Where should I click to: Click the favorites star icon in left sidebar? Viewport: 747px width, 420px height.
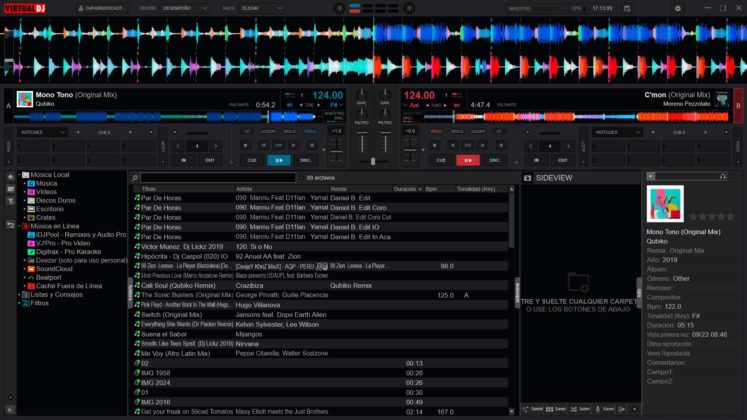10,177
